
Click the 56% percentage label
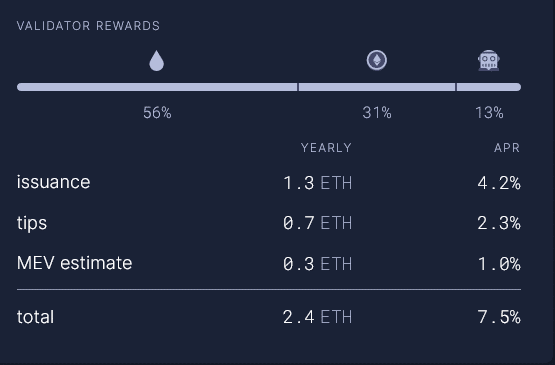(x=157, y=113)
